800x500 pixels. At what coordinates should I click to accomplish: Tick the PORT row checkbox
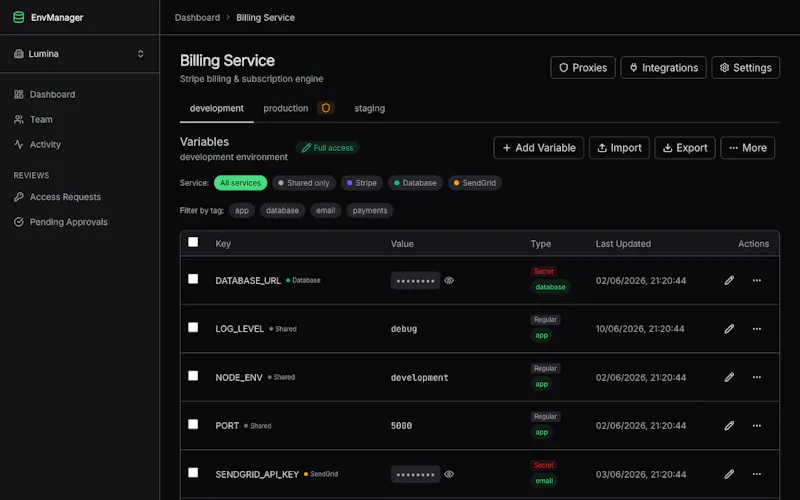[x=193, y=424]
